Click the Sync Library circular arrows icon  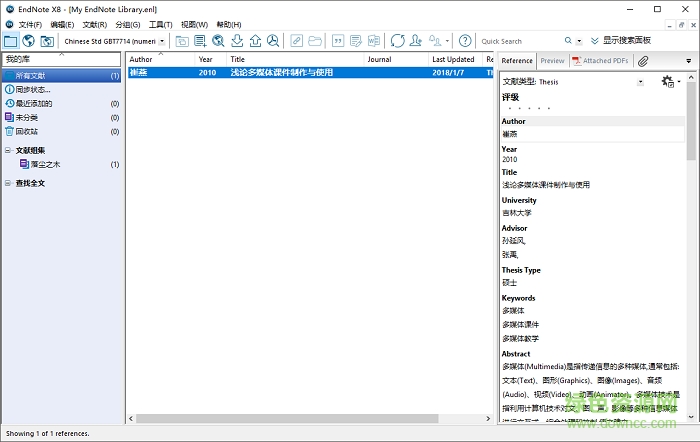click(397, 41)
